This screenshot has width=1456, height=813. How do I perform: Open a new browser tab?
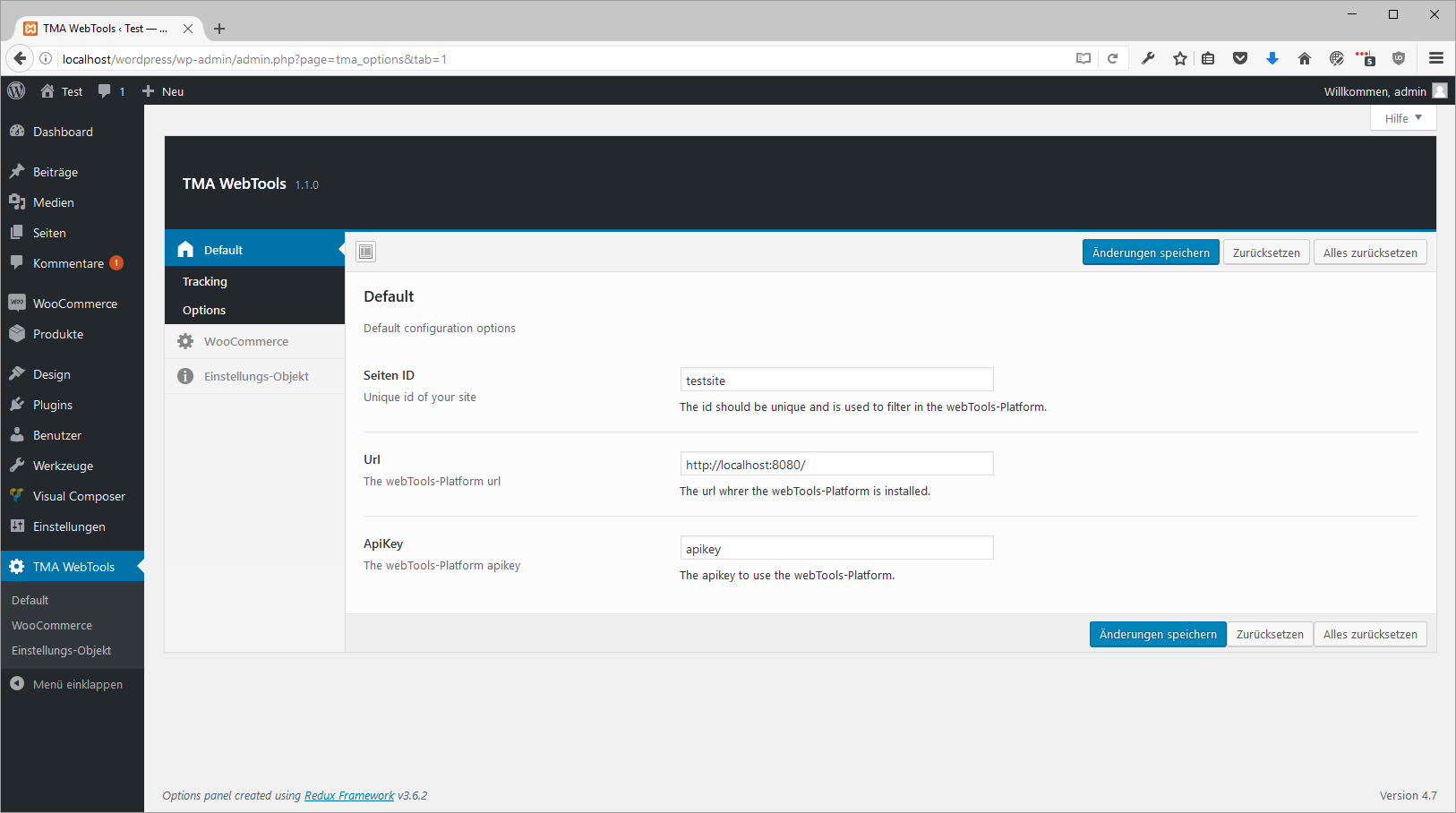[219, 29]
